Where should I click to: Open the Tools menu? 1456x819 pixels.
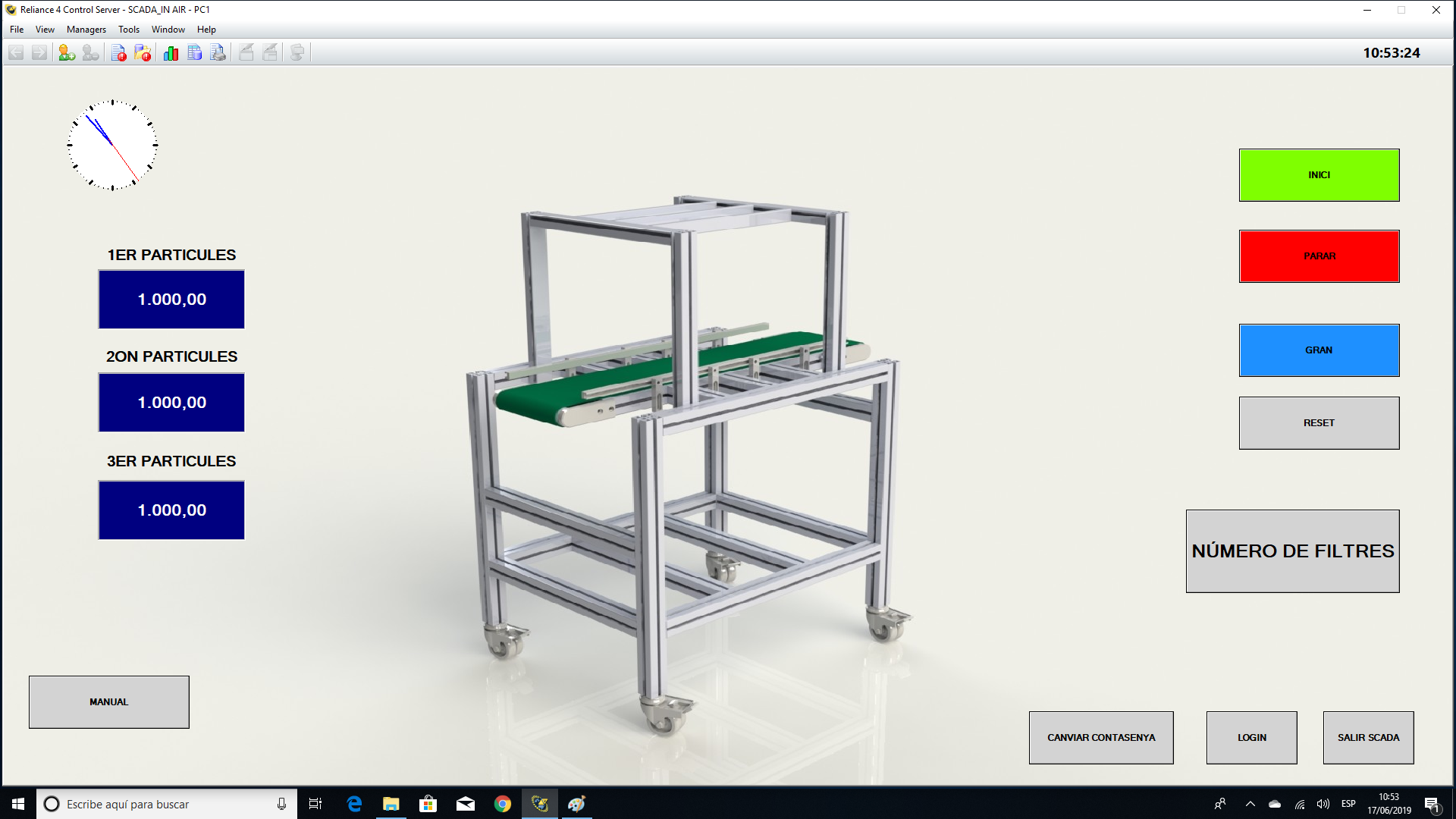(x=128, y=30)
